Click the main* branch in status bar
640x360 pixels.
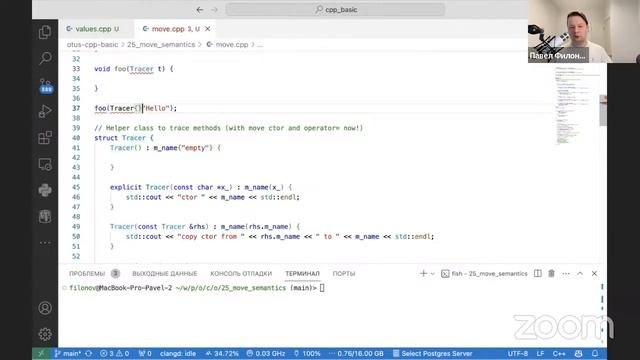click(68, 353)
